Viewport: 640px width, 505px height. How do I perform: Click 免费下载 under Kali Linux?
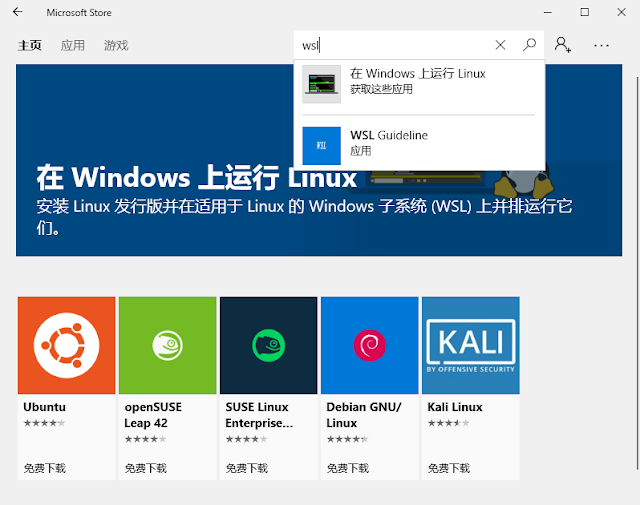tap(449, 468)
